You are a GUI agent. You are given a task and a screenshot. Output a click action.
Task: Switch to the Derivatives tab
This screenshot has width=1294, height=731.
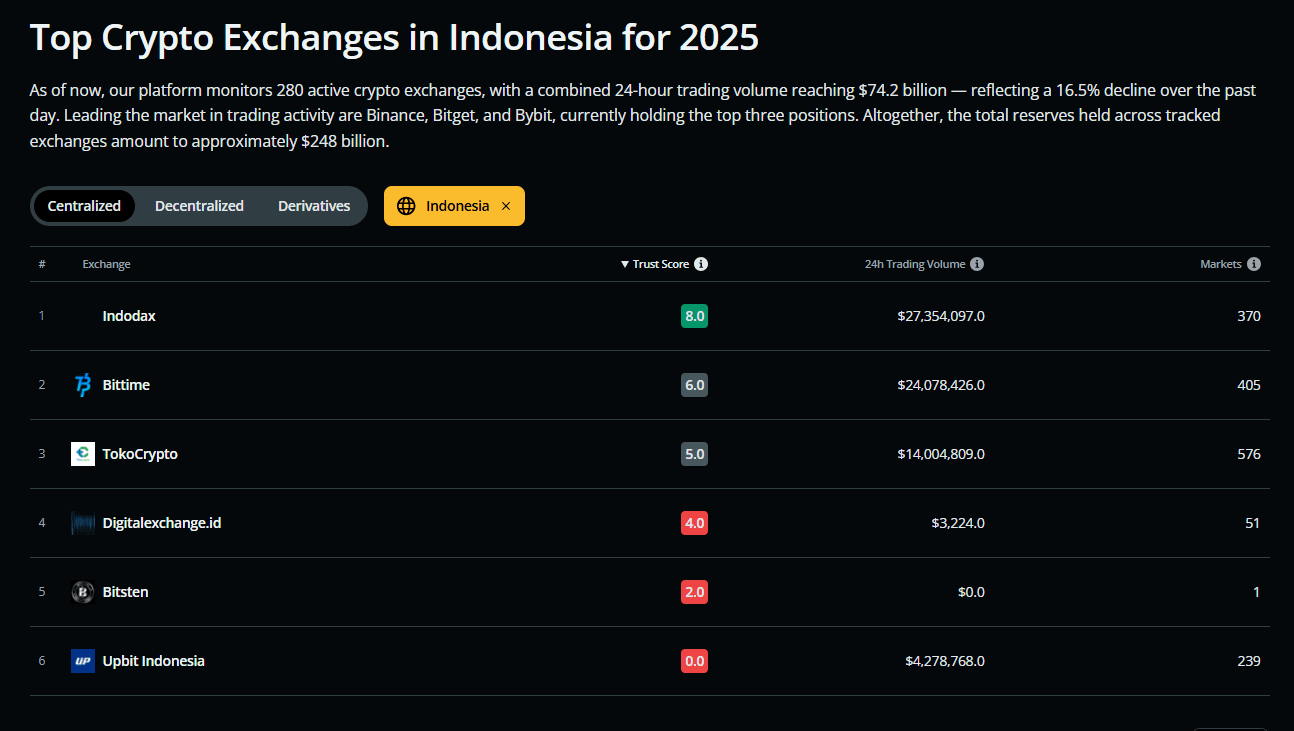(x=313, y=205)
